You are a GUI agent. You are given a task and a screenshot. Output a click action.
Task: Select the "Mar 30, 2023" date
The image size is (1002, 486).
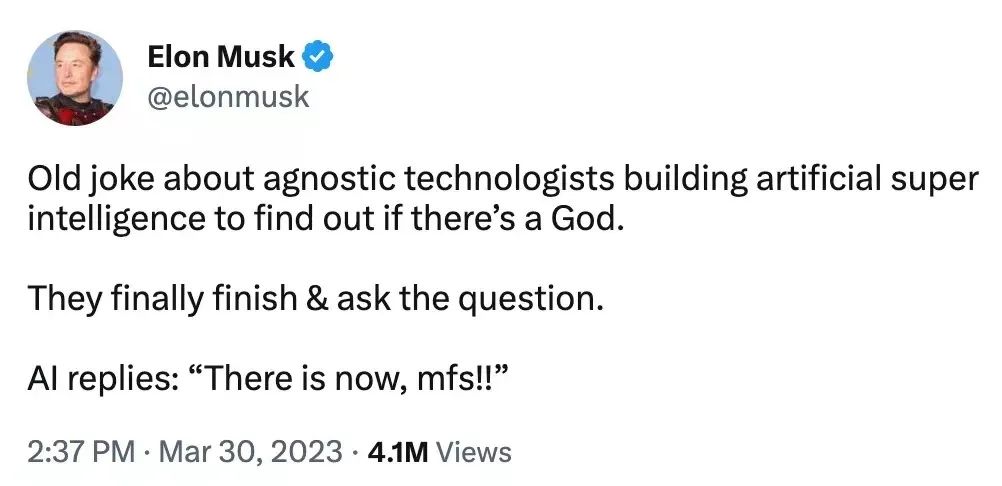(250, 452)
